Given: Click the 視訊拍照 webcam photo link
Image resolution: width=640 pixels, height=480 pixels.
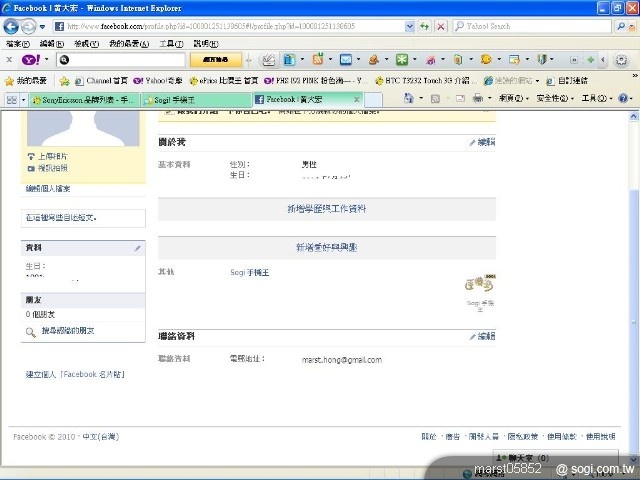Looking at the screenshot, I should 53,168.
